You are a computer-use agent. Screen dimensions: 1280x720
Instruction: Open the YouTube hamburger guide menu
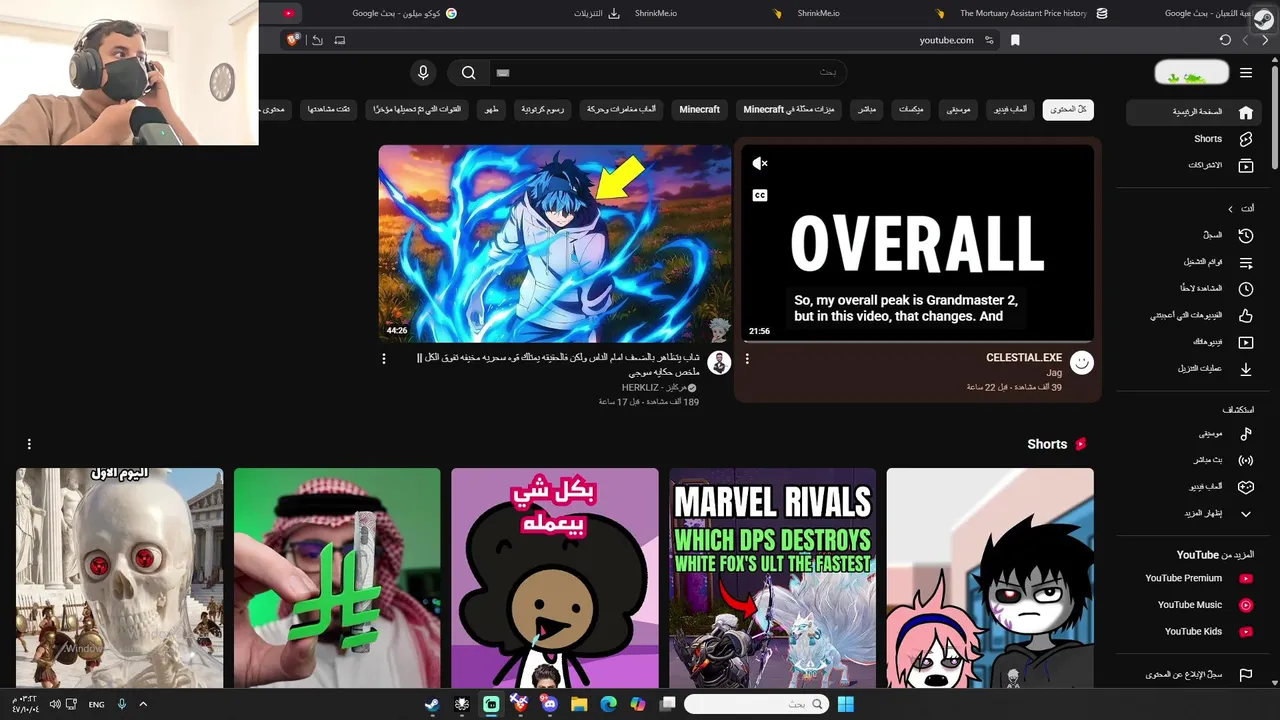[1245, 73]
